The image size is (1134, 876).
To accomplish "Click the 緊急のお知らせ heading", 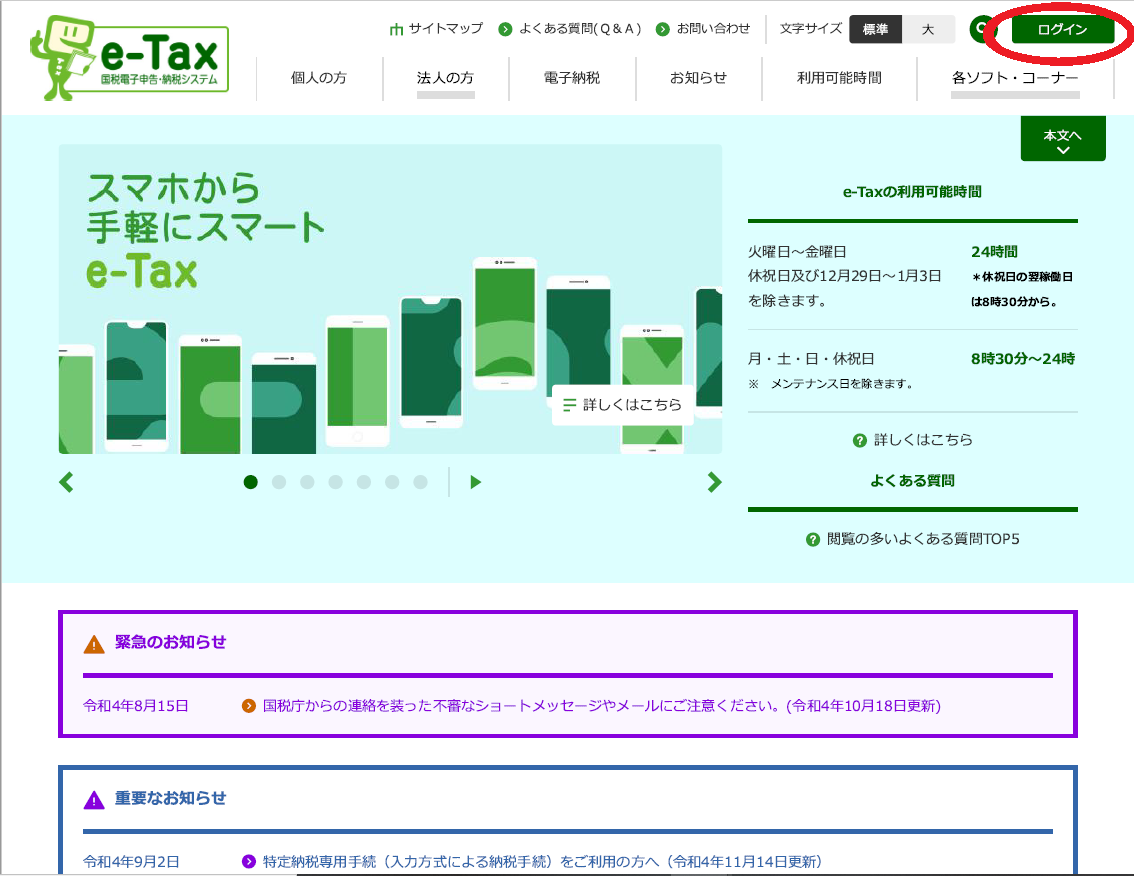I will pos(171,642).
